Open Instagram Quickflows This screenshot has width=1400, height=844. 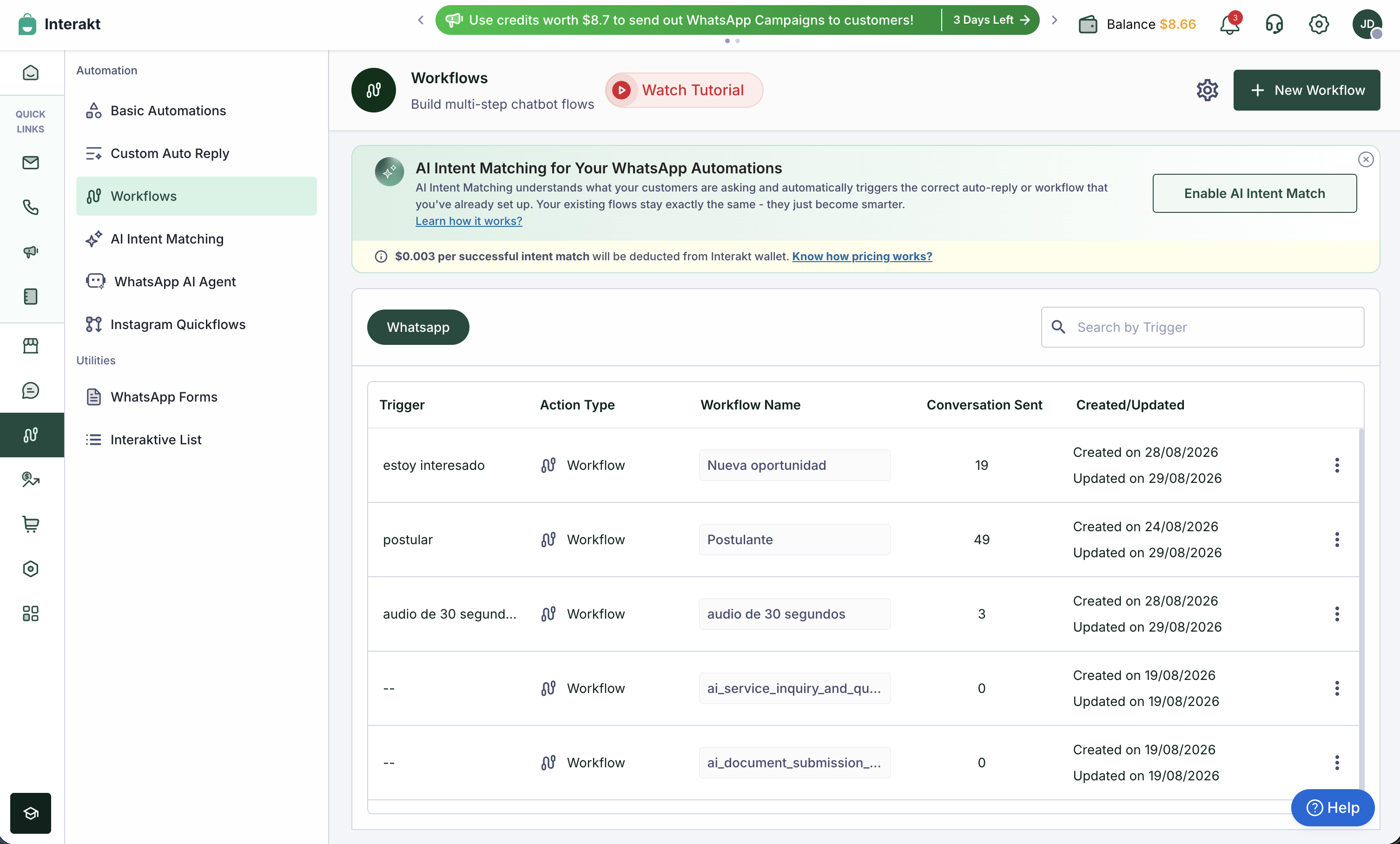pos(197,324)
